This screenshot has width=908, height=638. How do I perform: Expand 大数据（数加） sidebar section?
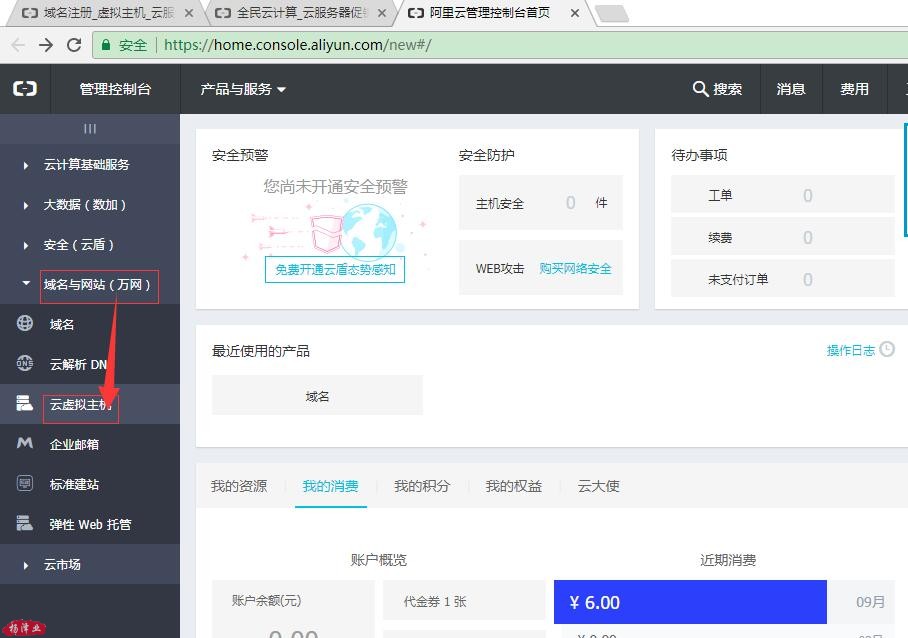click(90, 205)
